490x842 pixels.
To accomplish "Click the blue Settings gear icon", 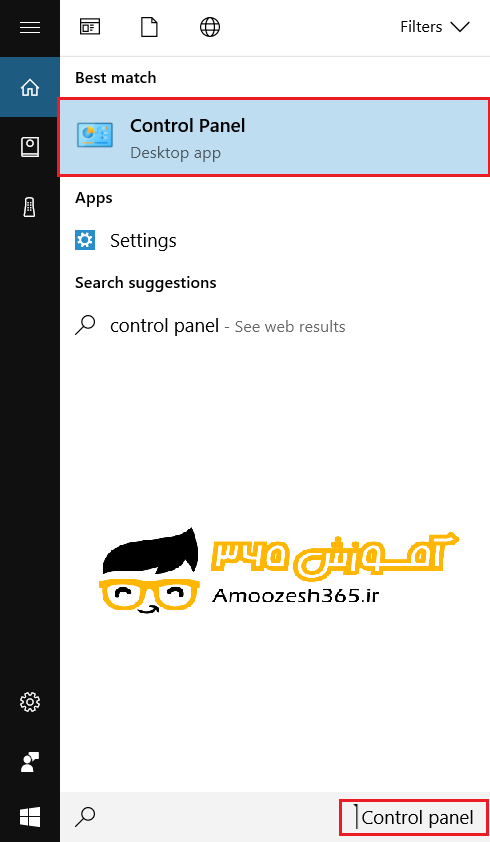I will click(85, 240).
